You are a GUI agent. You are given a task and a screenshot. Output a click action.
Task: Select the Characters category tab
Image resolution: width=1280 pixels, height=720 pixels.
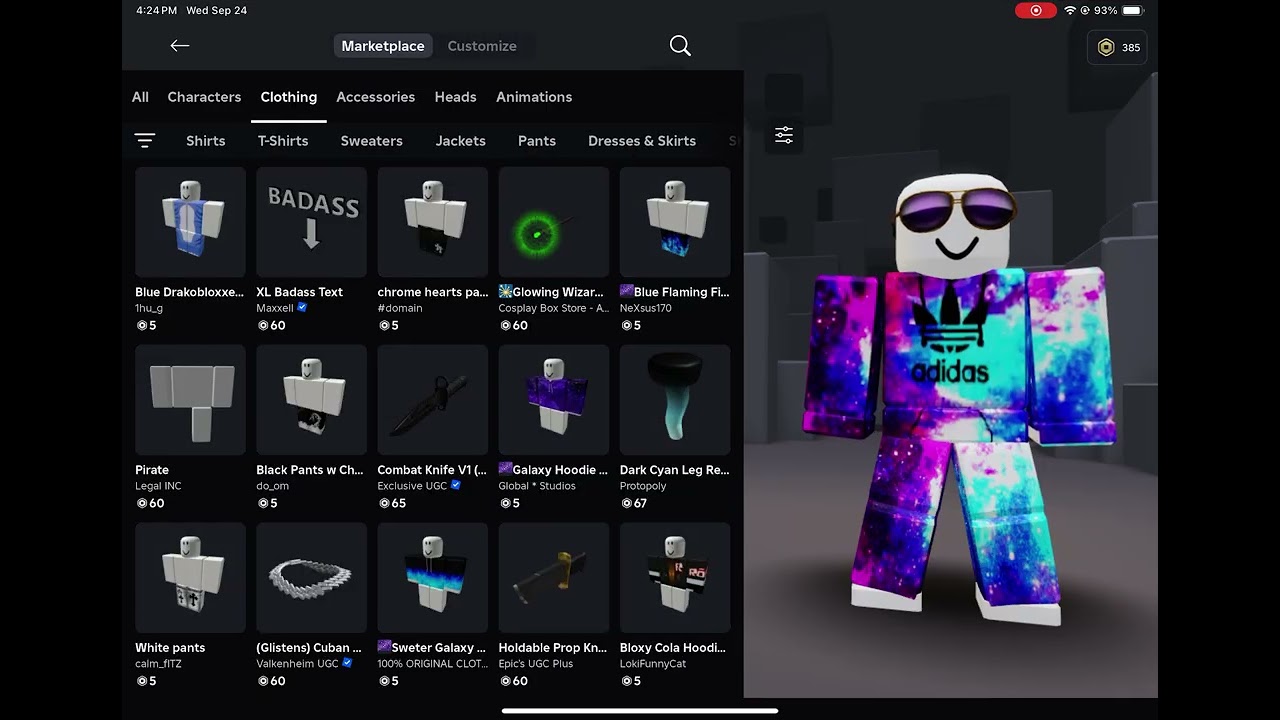204,97
